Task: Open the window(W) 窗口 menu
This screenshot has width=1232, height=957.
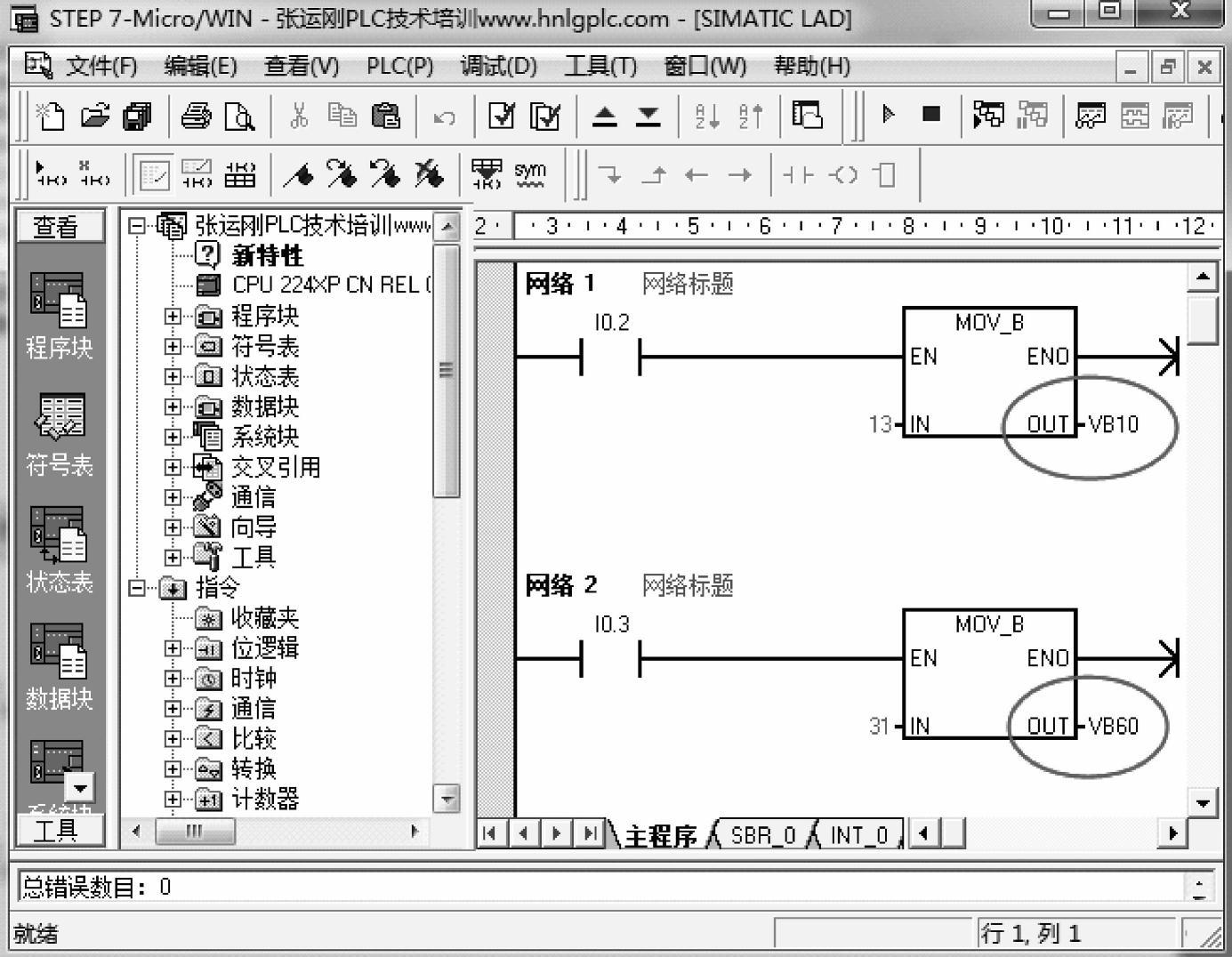Action: (x=705, y=67)
